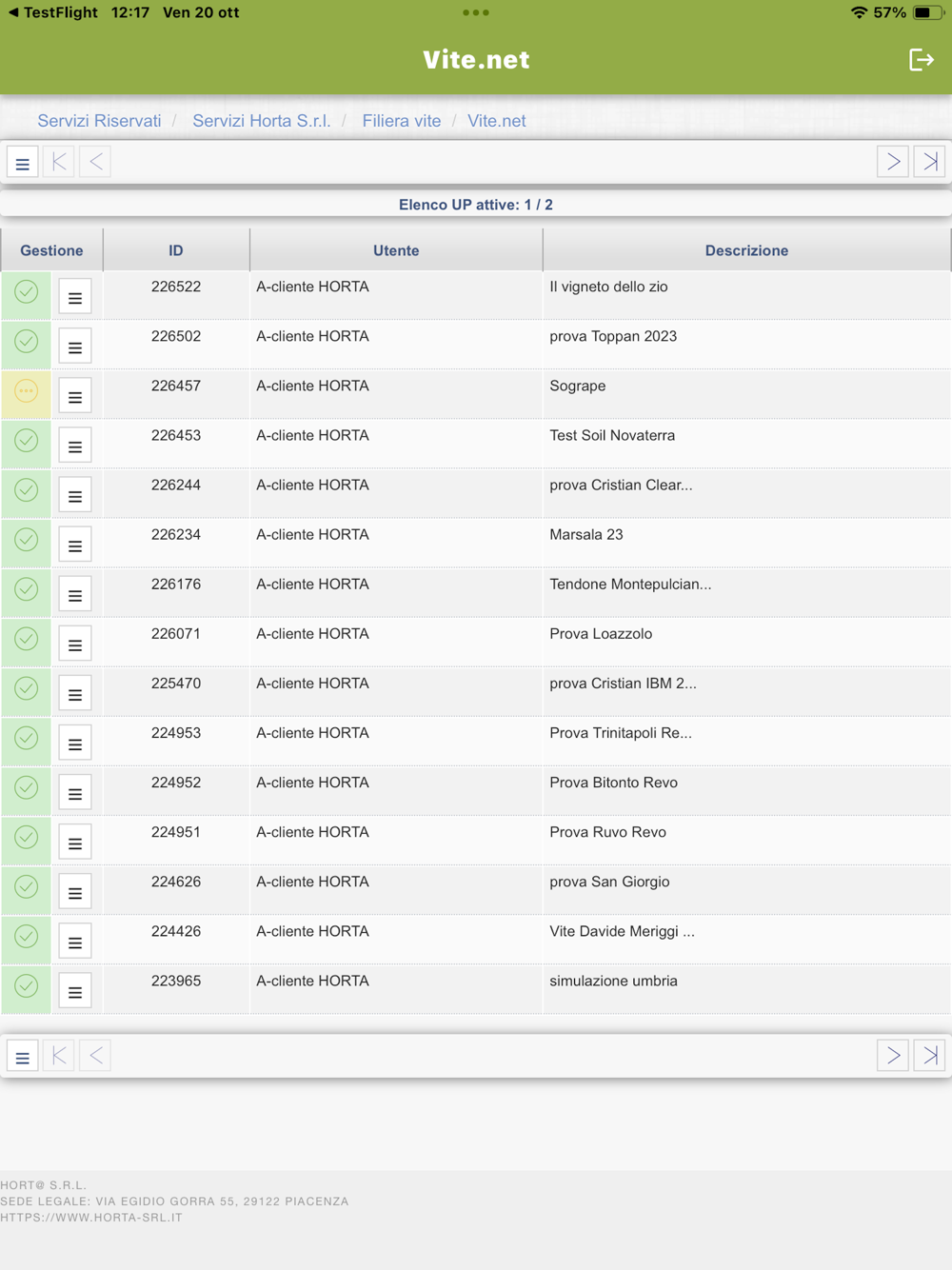Click the Utente column header
952x1270 pixels.
click(396, 250)
